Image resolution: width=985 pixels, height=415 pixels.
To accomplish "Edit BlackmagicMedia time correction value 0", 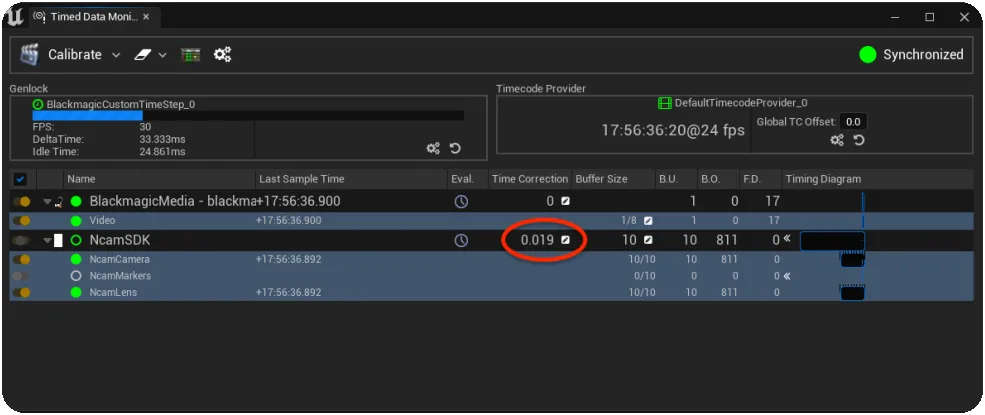I will click(x=550, y=202).
